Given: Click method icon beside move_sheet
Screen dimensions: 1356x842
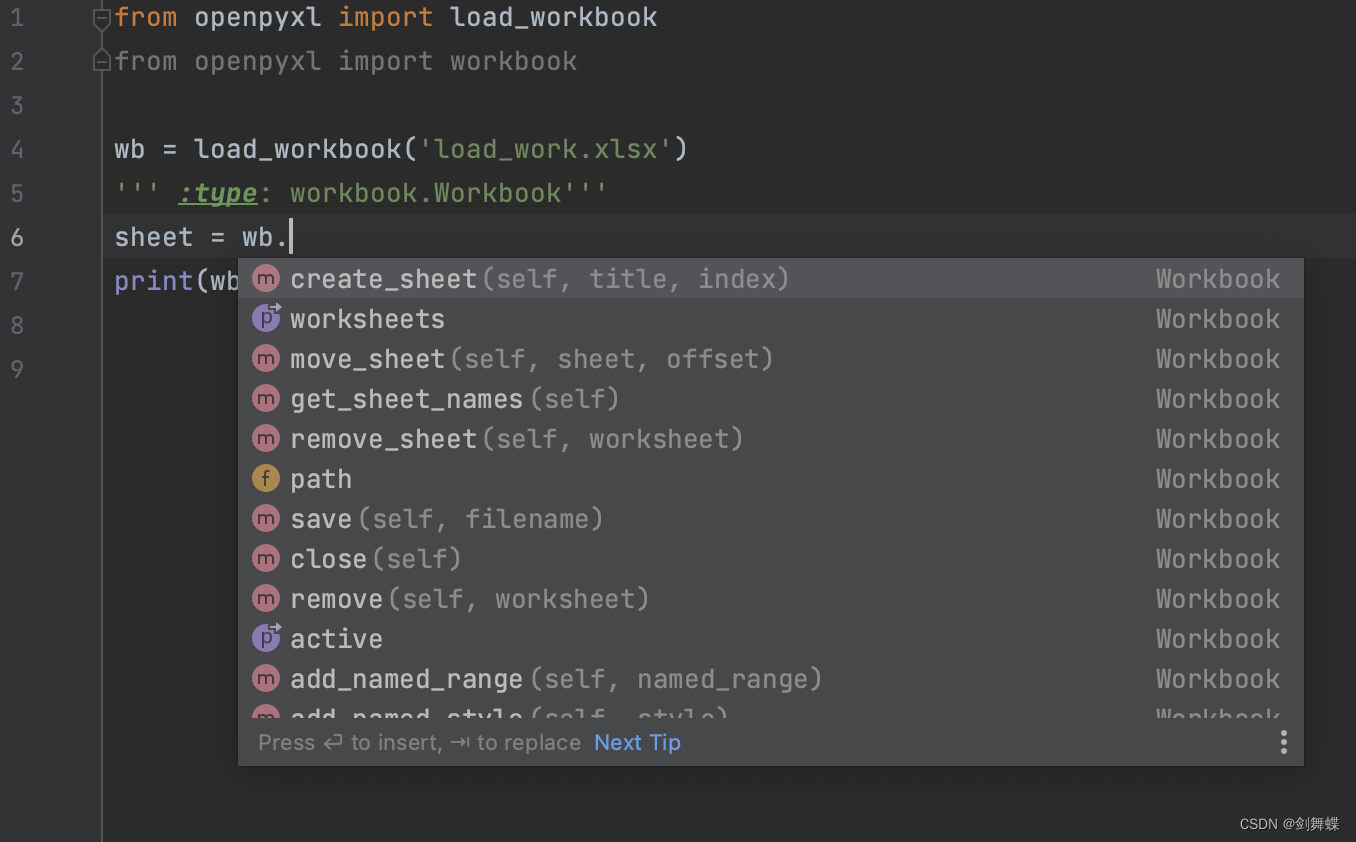Looking at the screenshot, I should [x=265, y=358].
